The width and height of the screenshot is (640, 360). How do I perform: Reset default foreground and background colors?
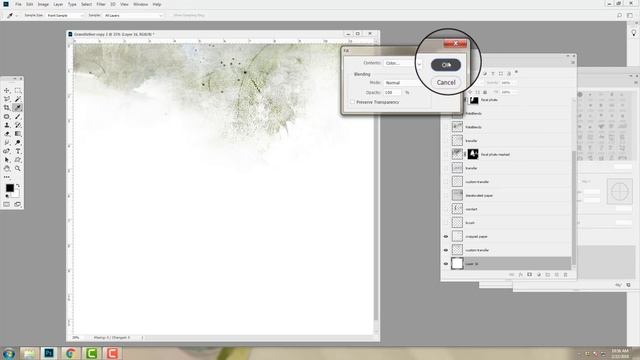(x=7, y=196)
